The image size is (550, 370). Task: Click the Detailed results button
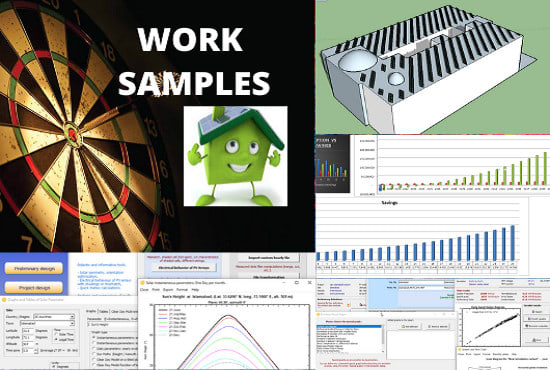coord(535,319)
